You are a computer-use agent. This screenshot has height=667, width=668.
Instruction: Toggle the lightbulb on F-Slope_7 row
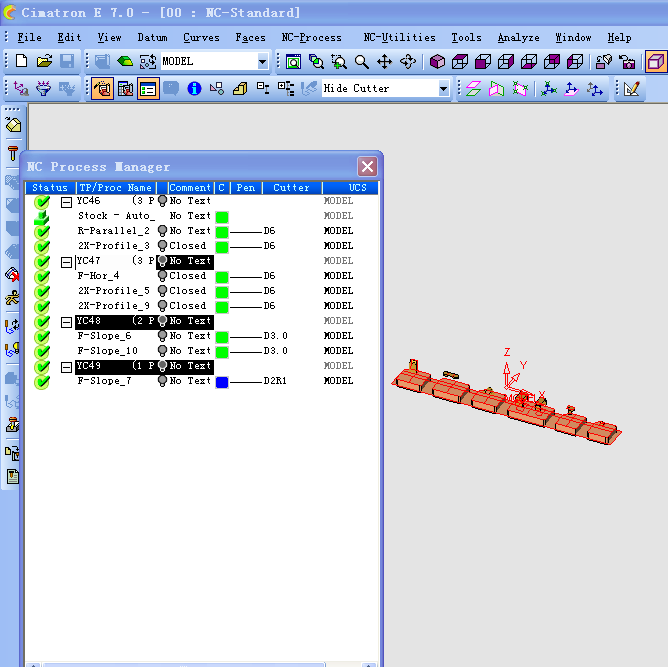click(x=162, y=381)
